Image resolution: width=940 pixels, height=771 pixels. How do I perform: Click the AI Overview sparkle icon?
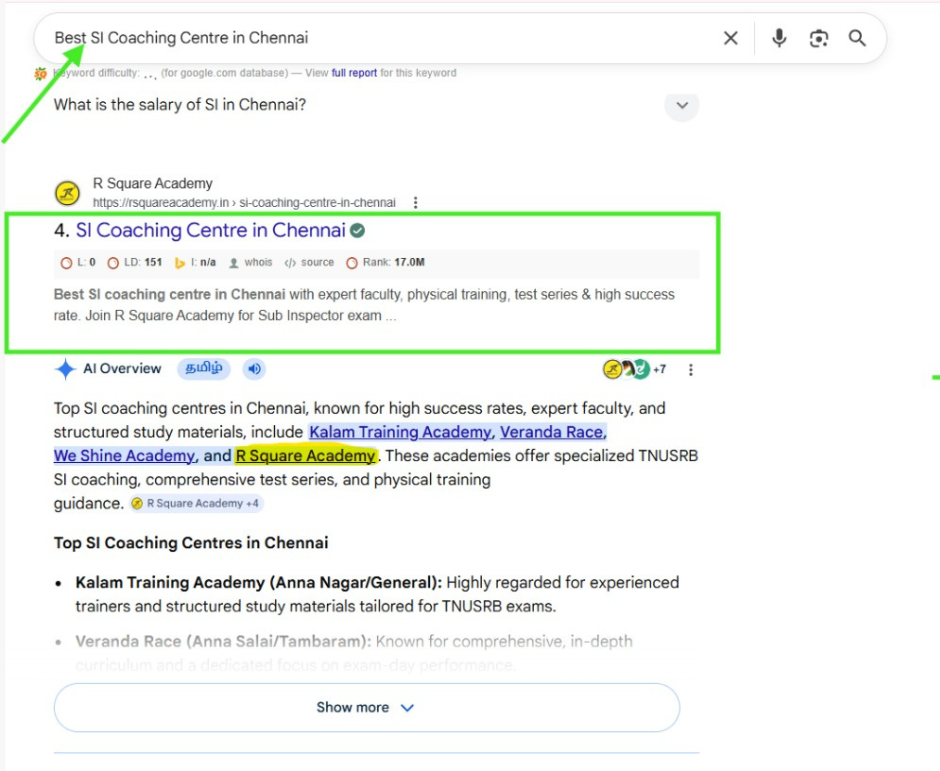(65, 369)
